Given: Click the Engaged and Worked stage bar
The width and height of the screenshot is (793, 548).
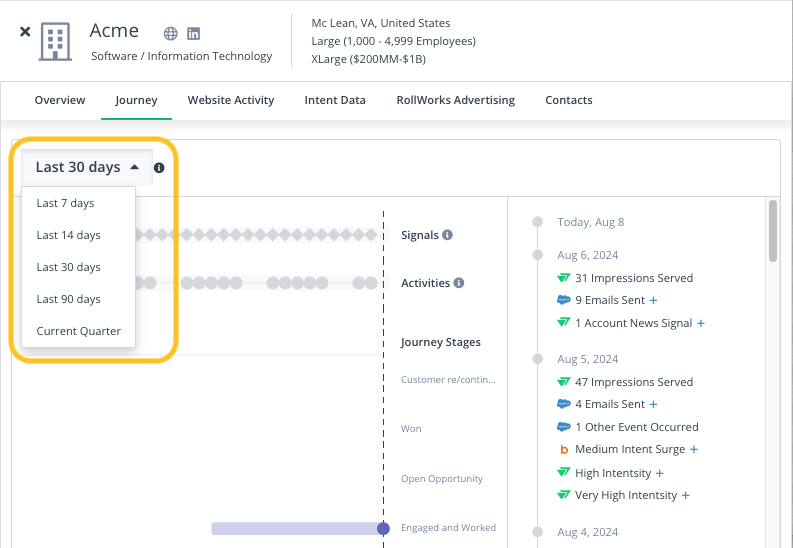Looking at the screenshot, I should coord(295,529).
